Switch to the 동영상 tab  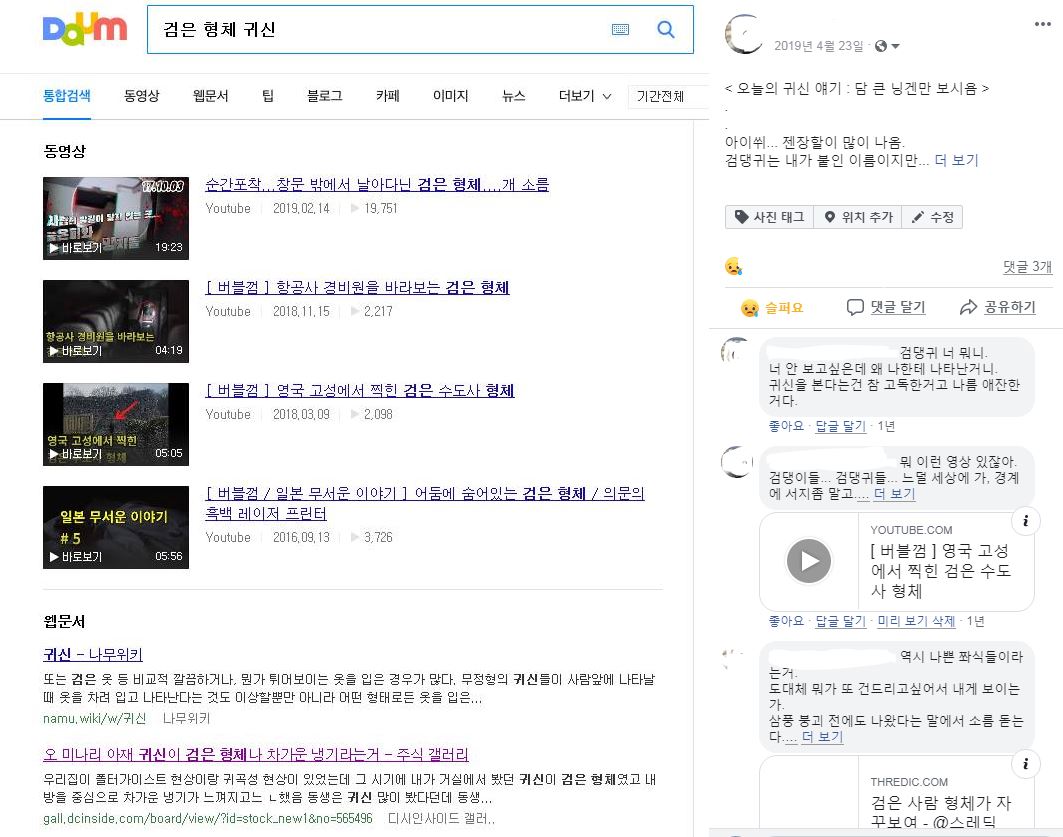141,96
